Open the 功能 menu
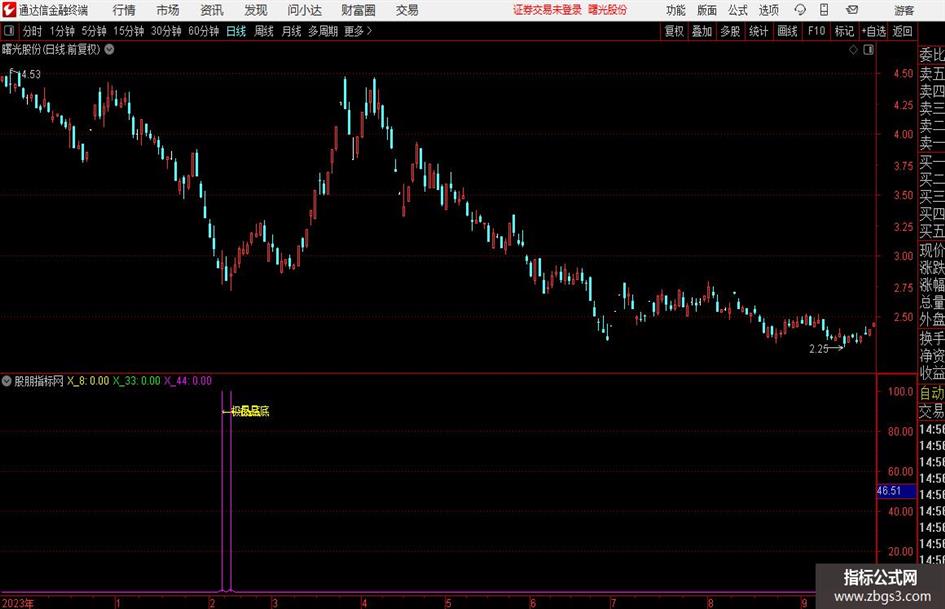The image size is (945, 609). point(676,10)
